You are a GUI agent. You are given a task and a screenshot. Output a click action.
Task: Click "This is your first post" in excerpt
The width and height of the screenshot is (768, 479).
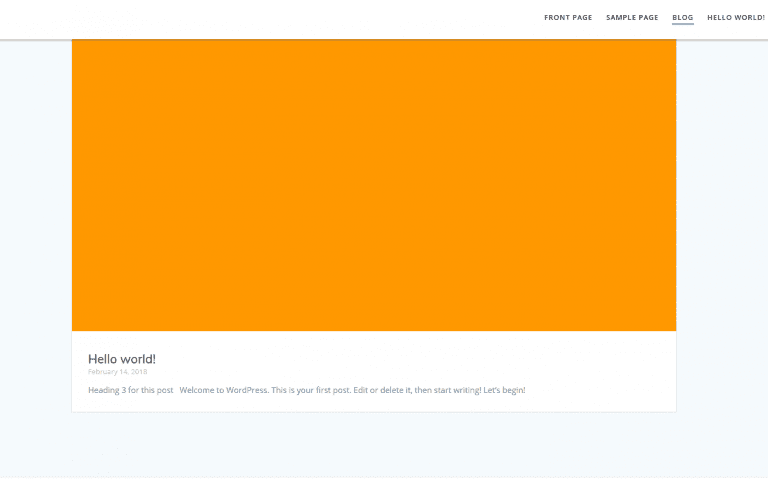tap(311, 390)
